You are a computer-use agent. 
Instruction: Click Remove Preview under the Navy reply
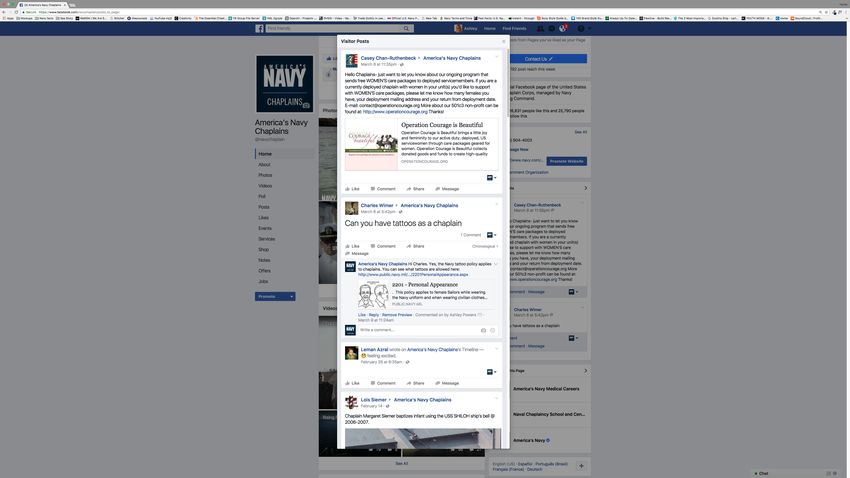click(397, 315)
